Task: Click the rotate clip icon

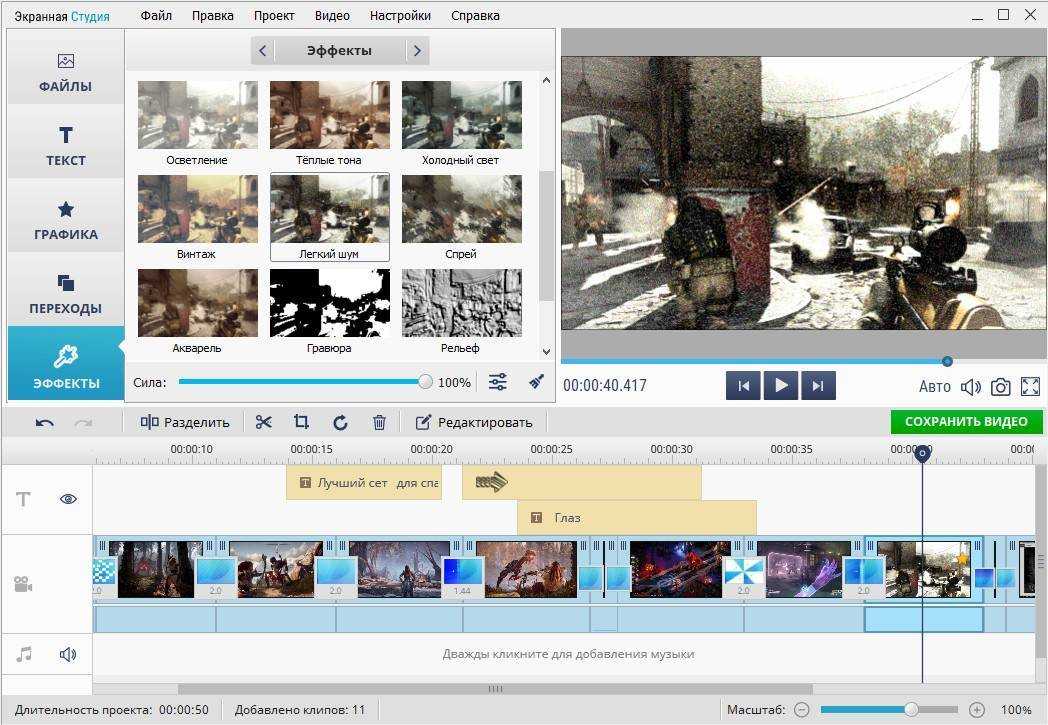Action: click(x=340, y=422)
